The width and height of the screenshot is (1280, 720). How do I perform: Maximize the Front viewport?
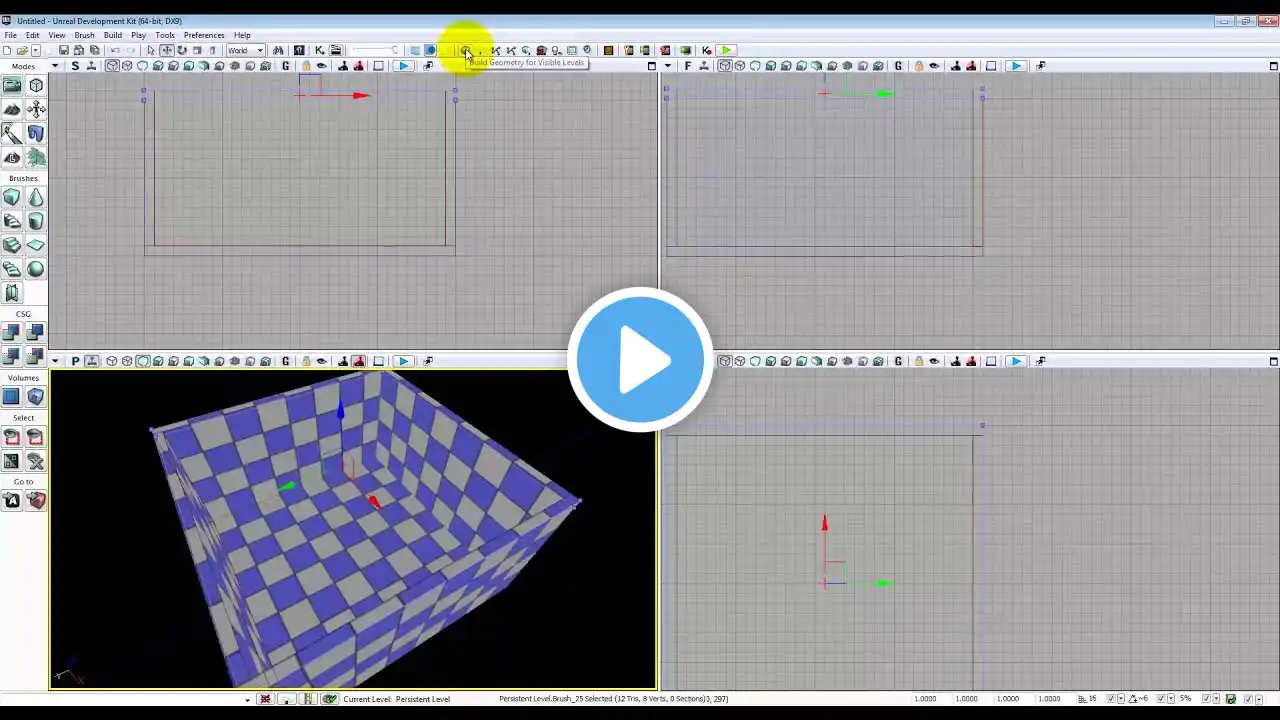(1274, 66)
